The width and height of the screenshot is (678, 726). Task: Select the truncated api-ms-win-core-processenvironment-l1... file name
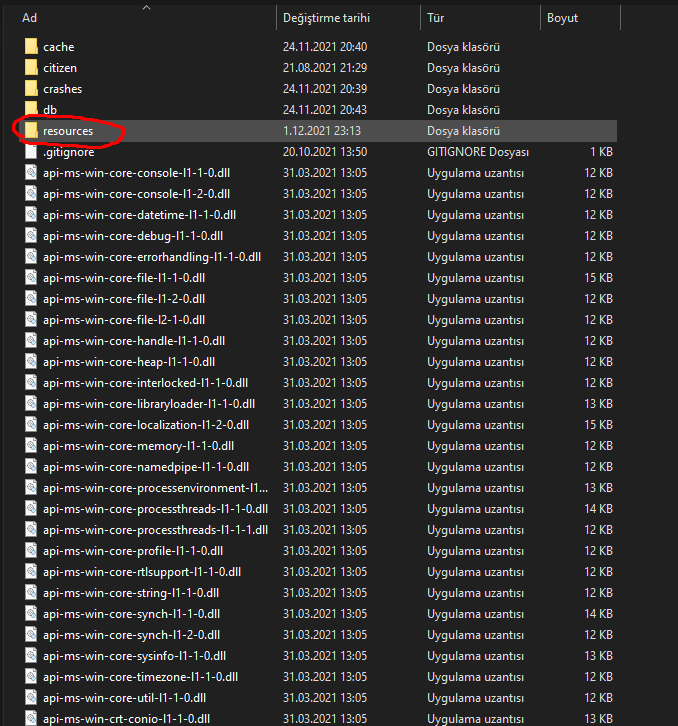[156, 488]
